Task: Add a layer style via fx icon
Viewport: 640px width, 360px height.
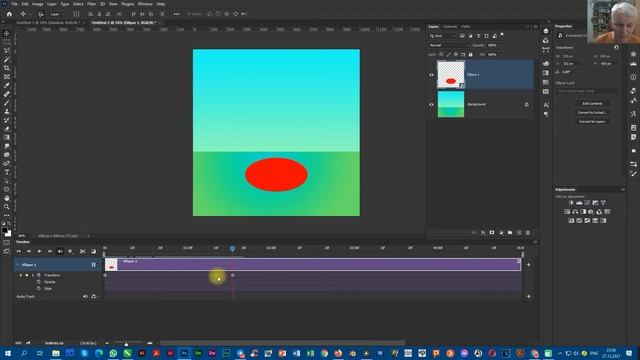Action: pyautogui.click(x=483, y=233)
